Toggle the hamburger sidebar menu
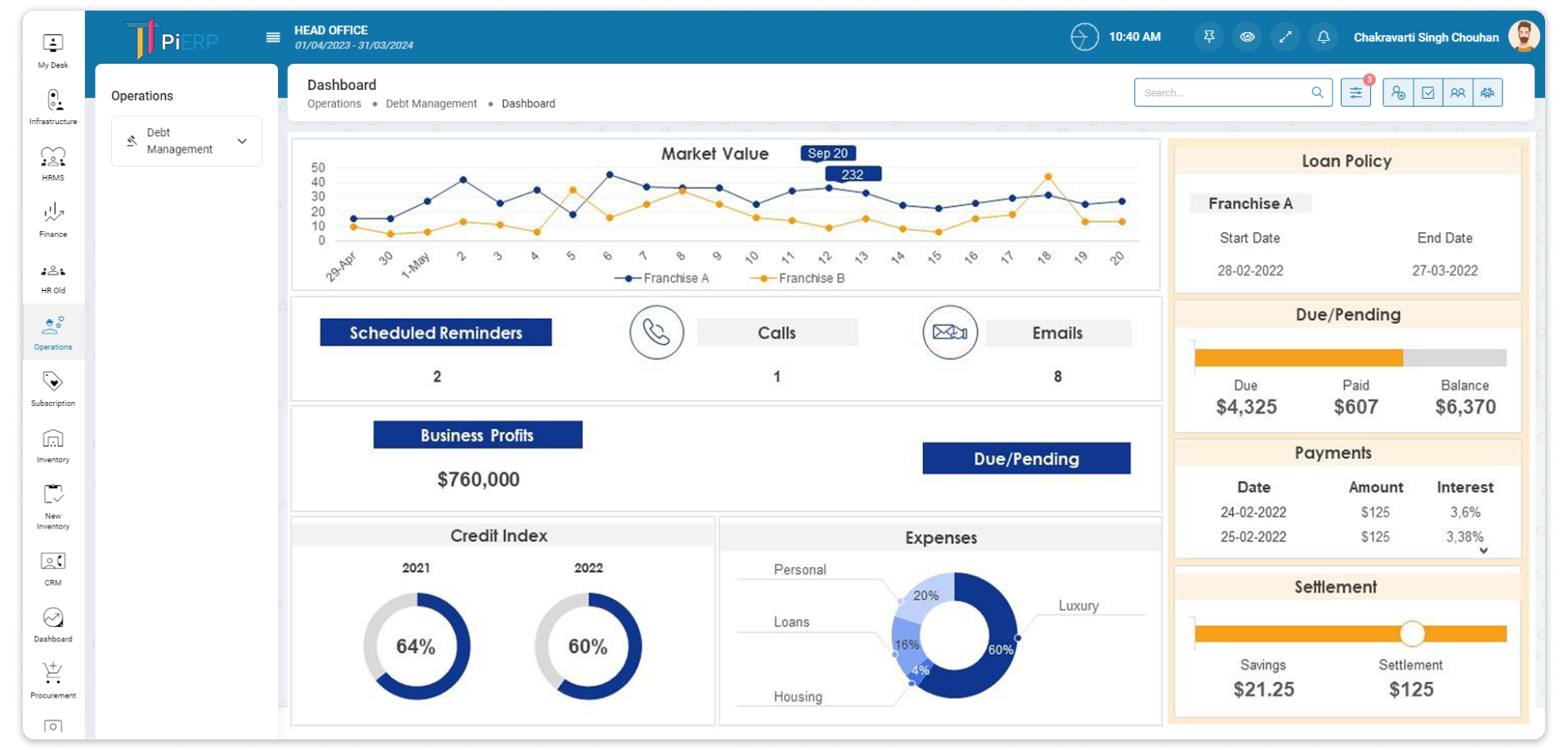1568x750 pixels. (273, 38)
